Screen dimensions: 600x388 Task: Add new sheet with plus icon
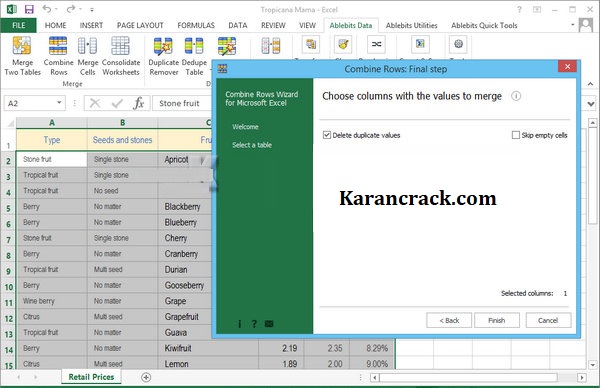coord(146,377)
